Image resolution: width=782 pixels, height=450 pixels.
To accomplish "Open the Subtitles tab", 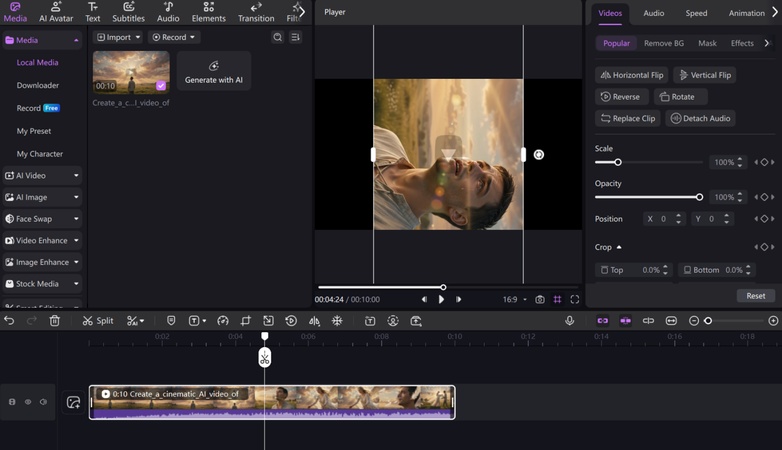I will point(128,12).
